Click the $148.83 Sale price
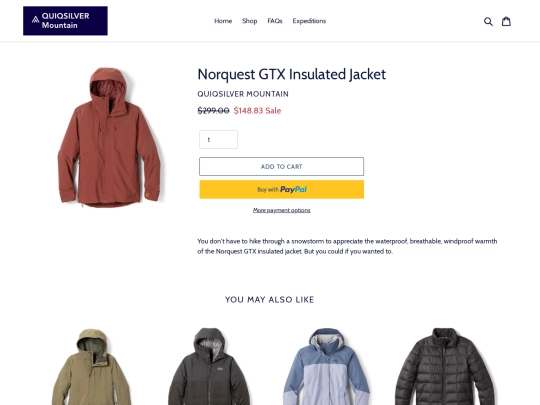540x405 pixels. 257,111
